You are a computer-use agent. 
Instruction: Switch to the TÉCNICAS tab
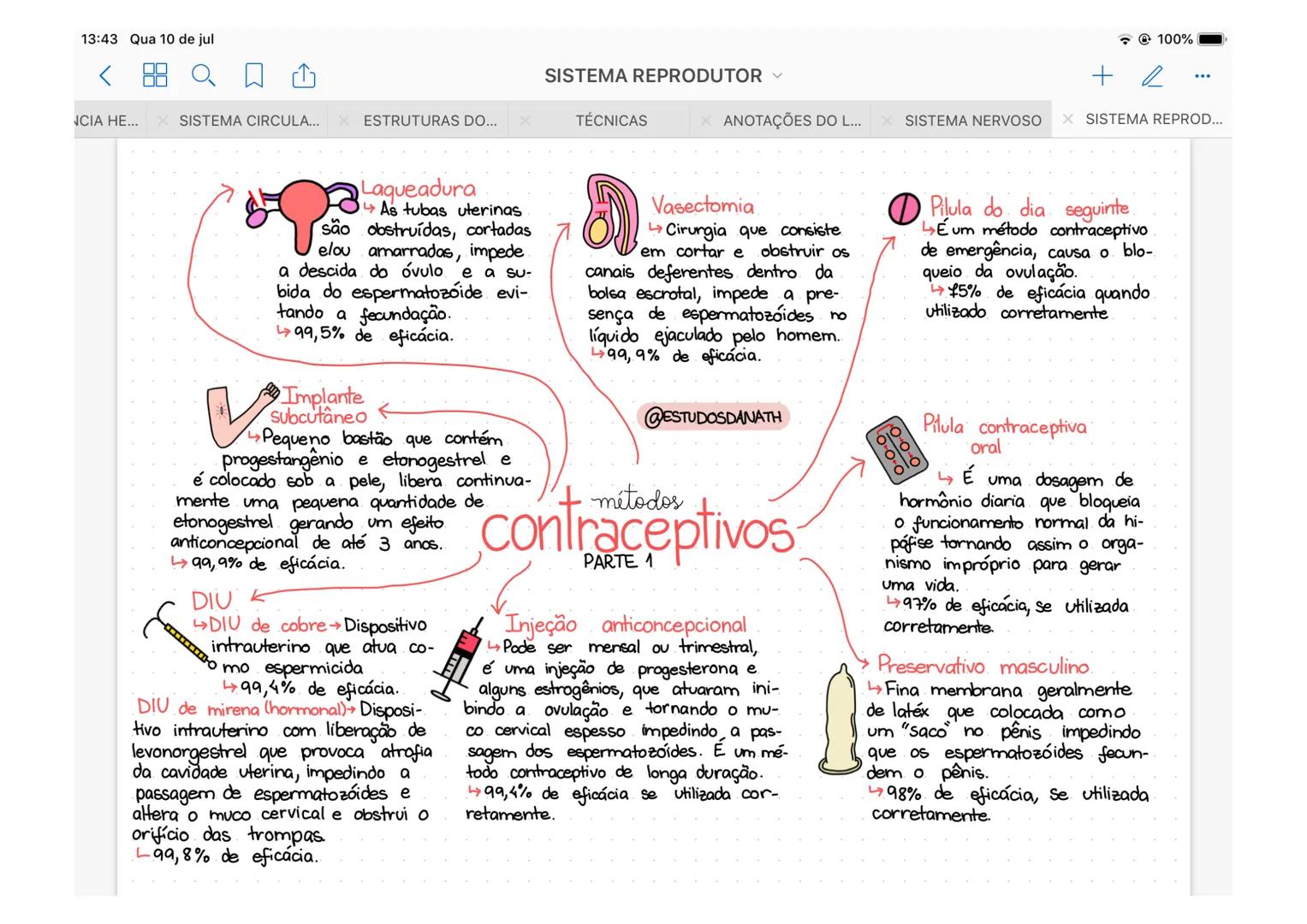[x=611, y=121]
